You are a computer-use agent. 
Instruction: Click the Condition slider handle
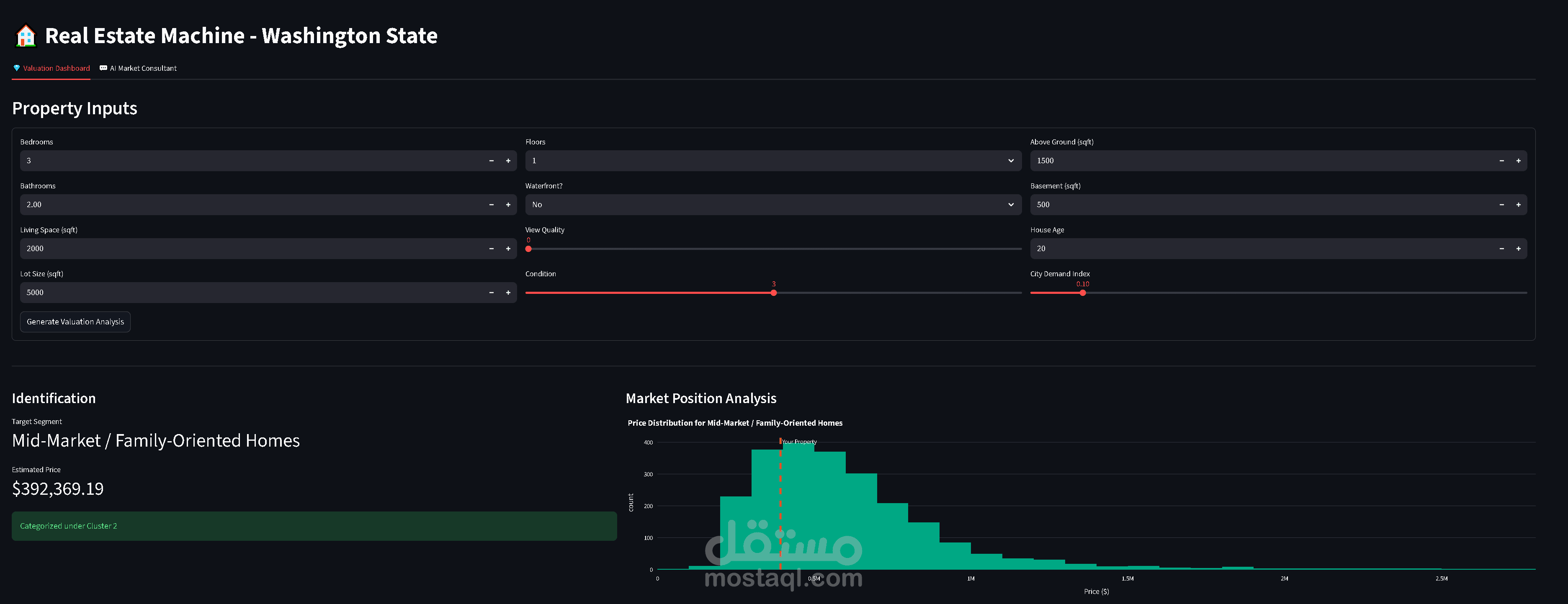(x=774, y=293)
